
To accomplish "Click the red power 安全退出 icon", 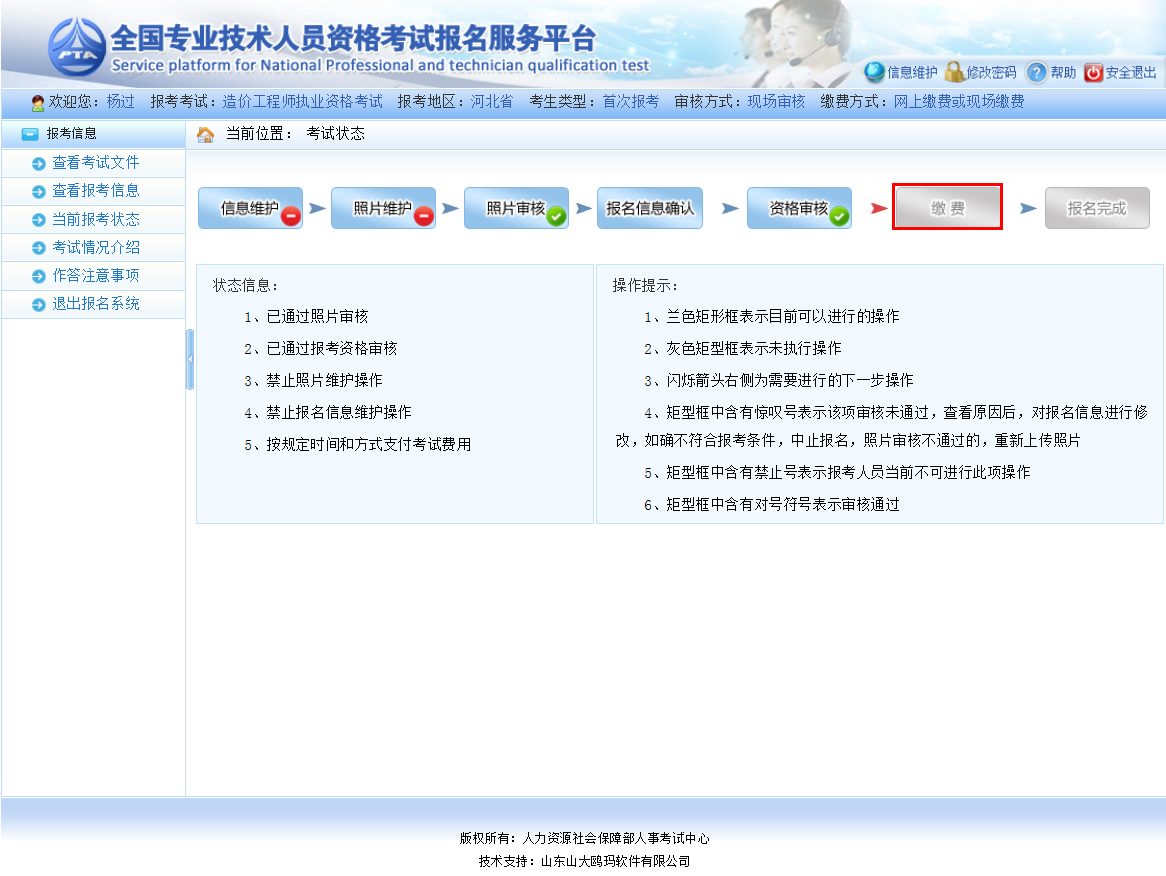I will point(1093,72).
